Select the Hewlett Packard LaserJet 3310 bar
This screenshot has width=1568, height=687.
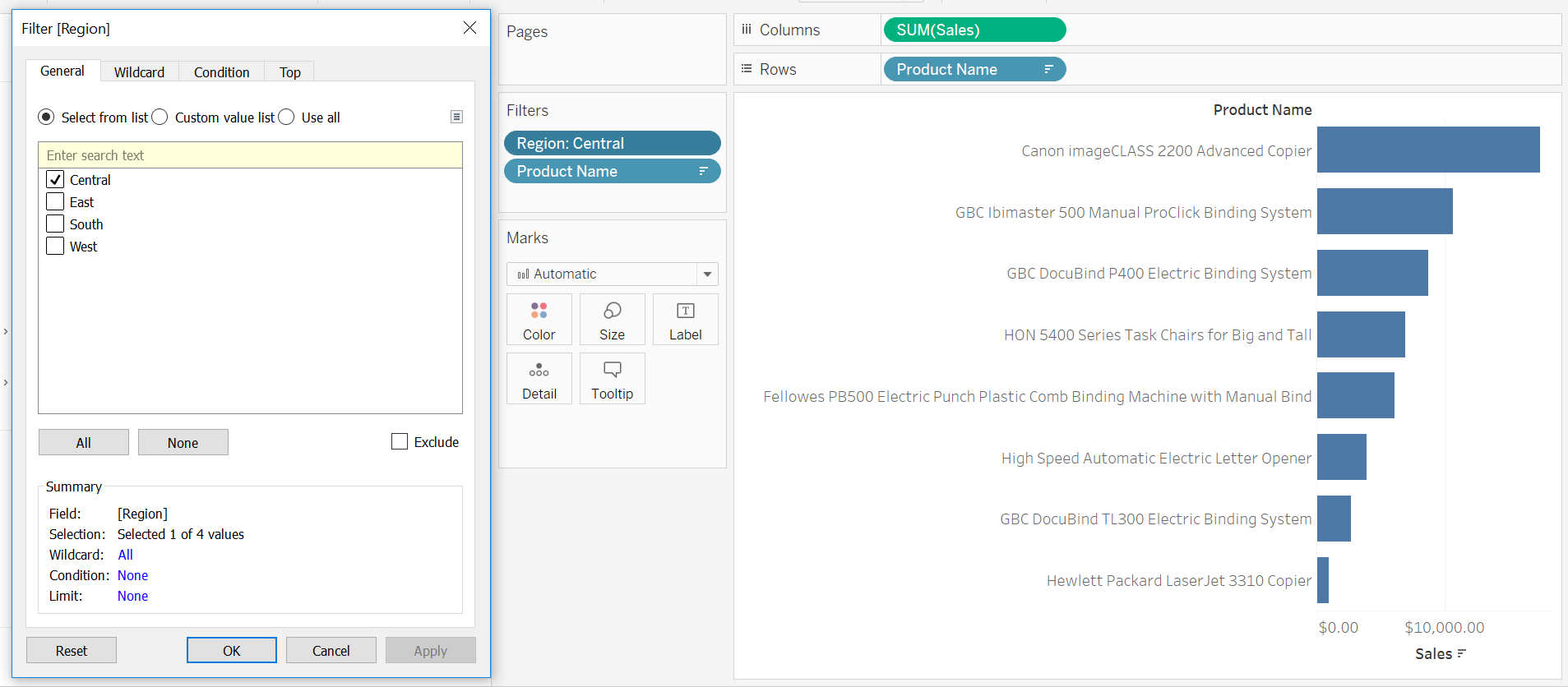[1323, 580]
